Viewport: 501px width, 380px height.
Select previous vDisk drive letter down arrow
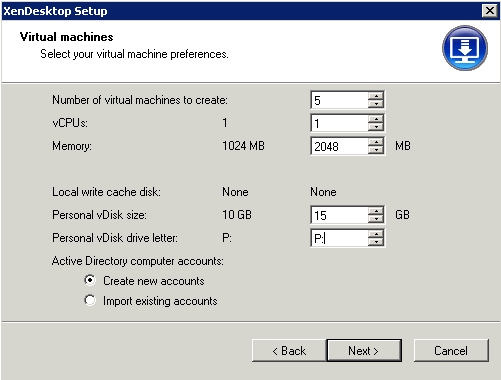[x=376, y=242]
